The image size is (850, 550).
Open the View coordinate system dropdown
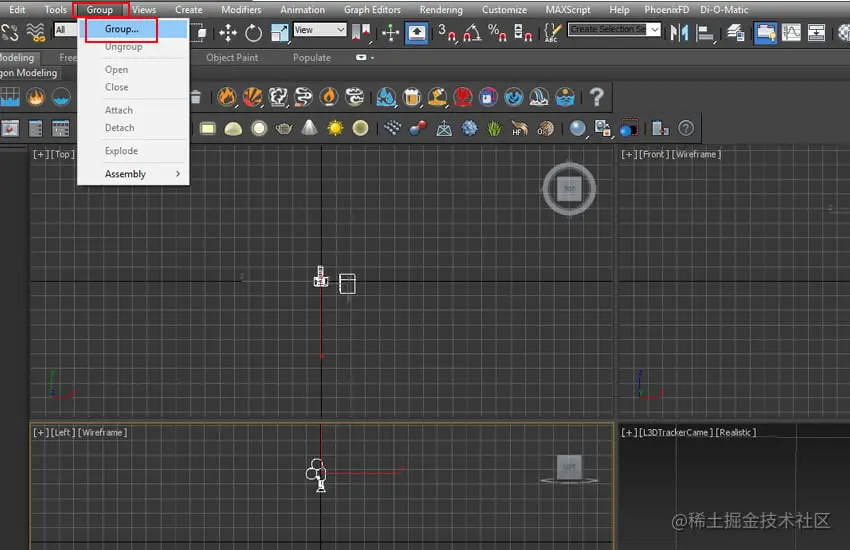tap(319, 31)
